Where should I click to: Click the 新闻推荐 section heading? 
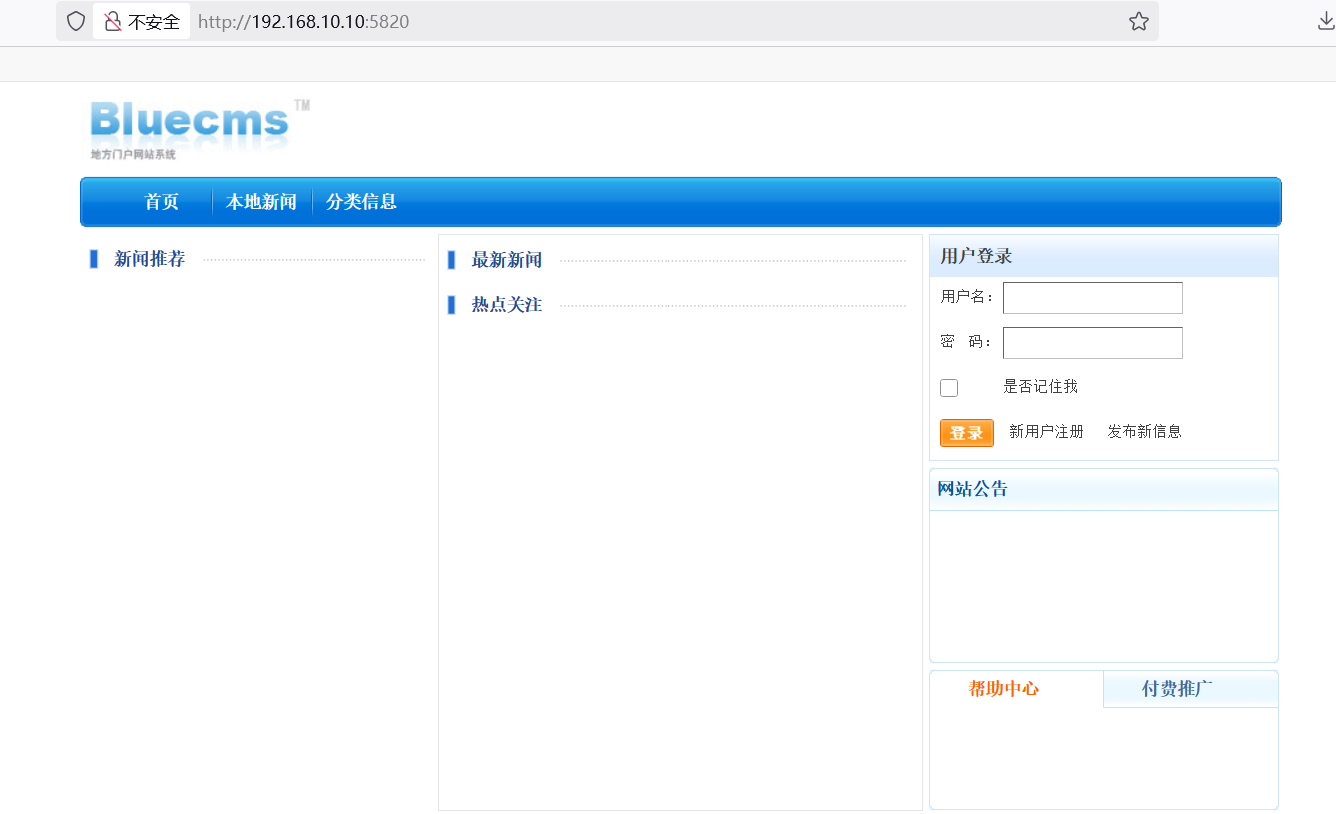[x=149, y=260]
